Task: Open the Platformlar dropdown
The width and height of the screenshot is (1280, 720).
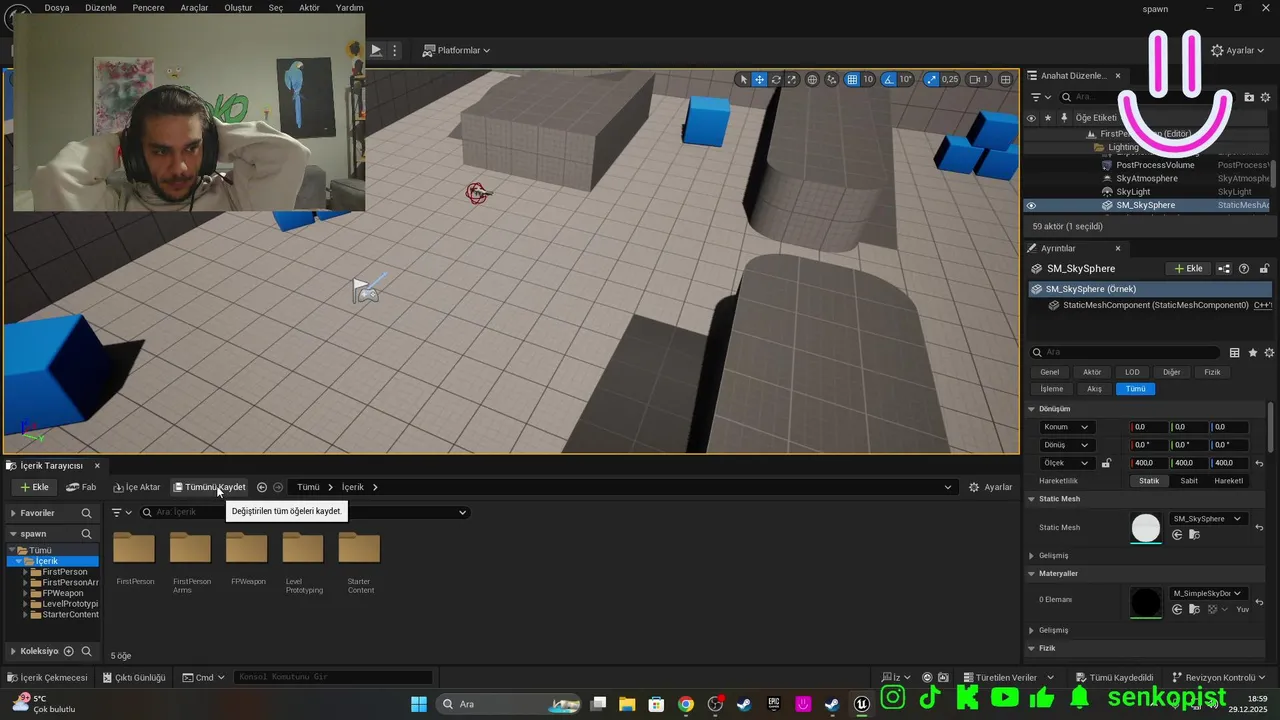Action: (456, 50)
